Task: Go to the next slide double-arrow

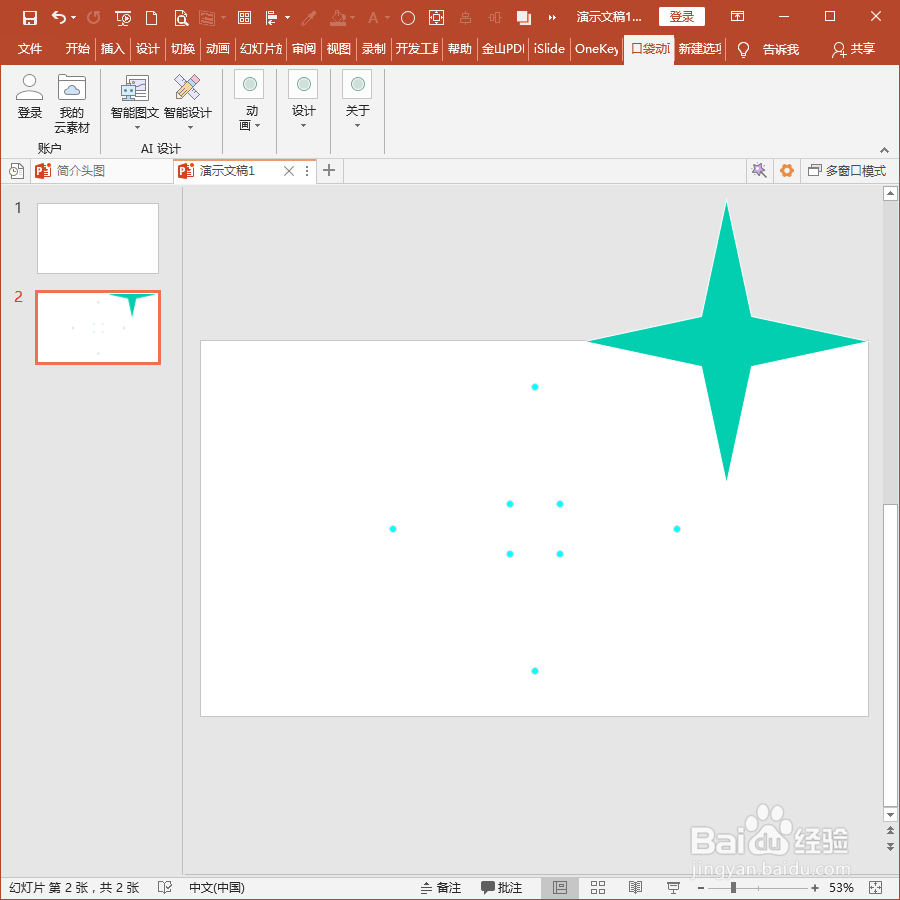Action: click(890, 847)
